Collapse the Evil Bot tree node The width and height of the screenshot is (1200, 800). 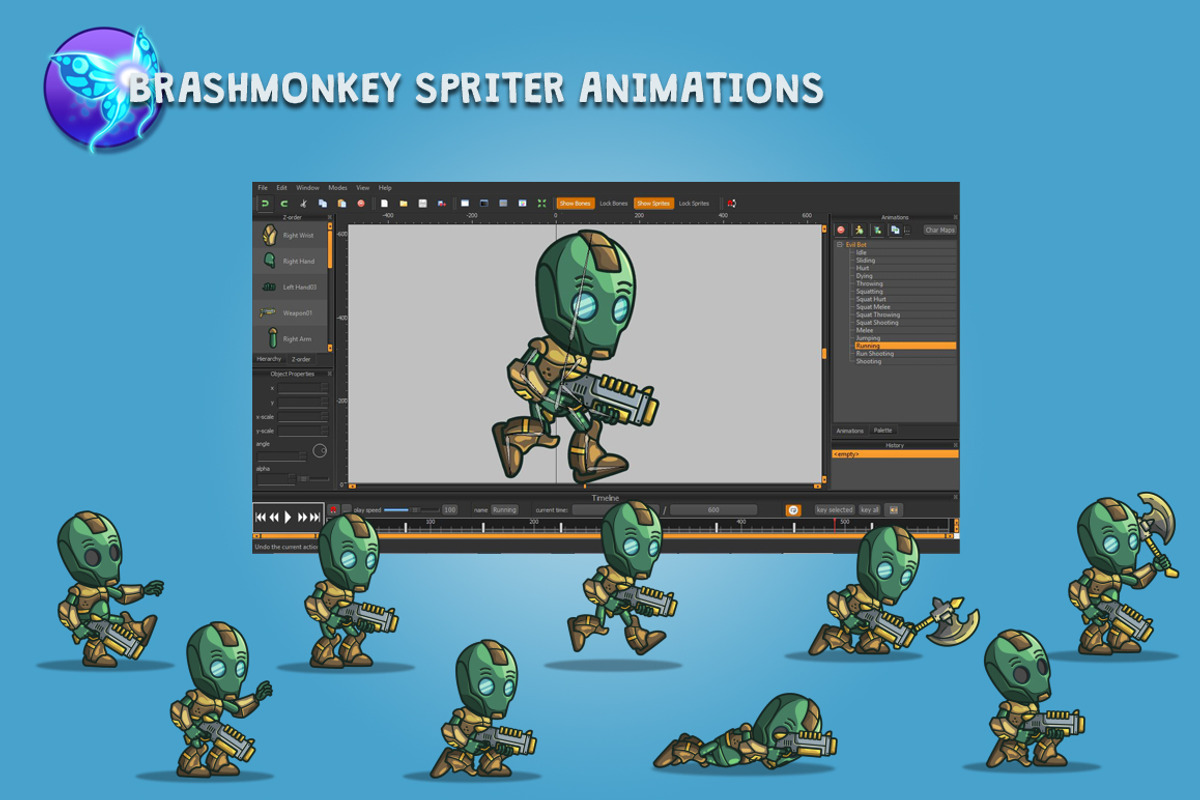(x=840, y=245)
